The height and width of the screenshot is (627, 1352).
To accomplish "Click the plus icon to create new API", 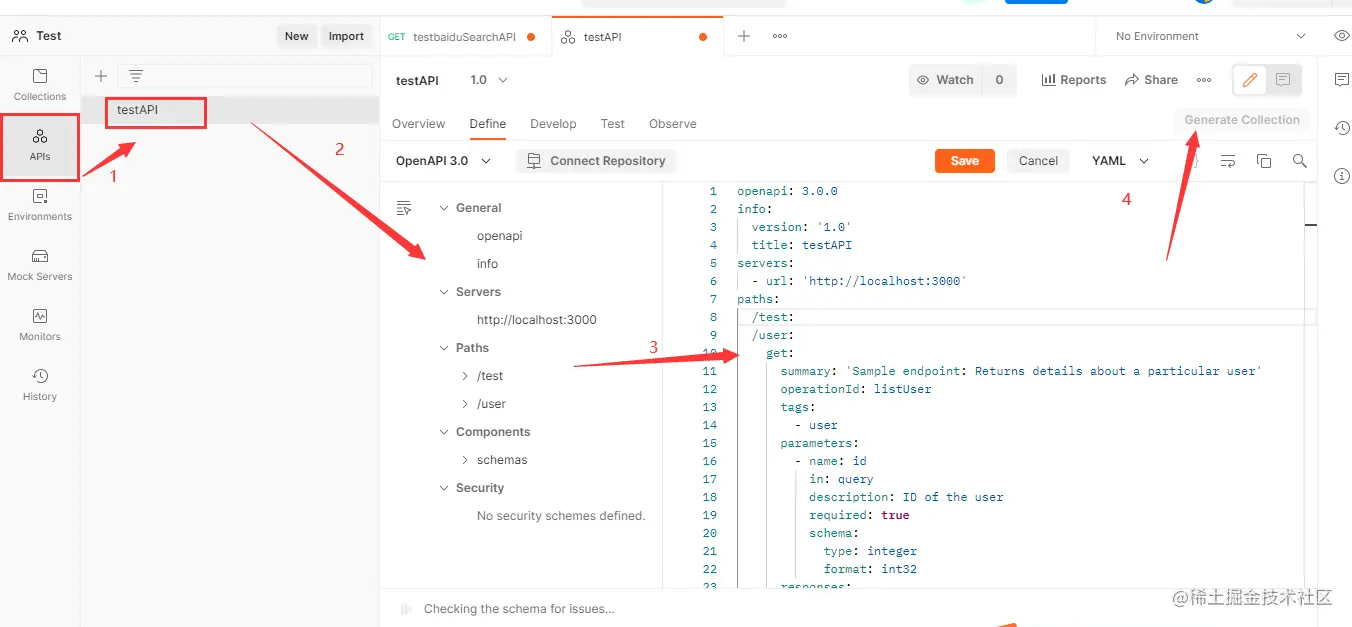I will pos(100,76).
